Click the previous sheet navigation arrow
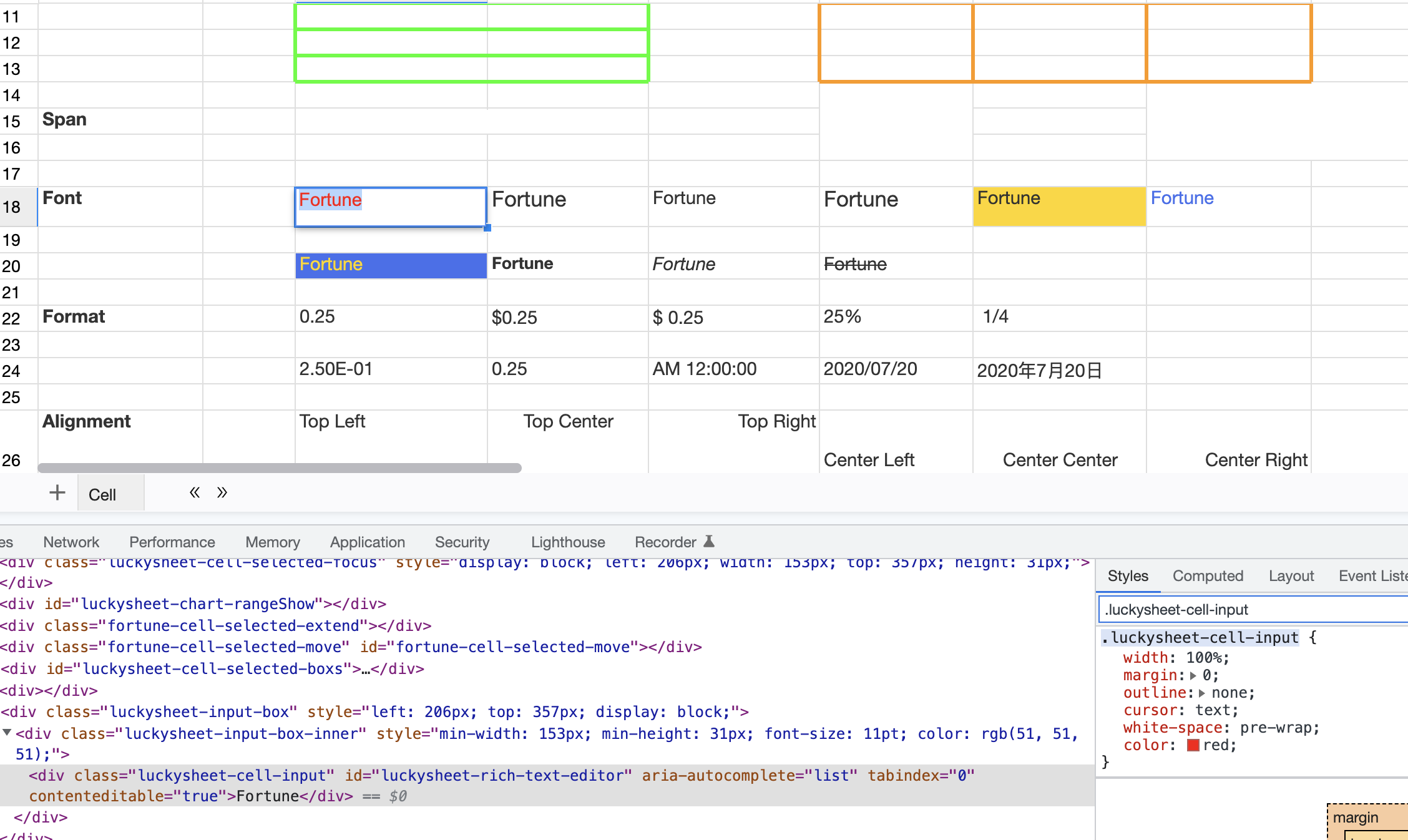 [194, 492]
